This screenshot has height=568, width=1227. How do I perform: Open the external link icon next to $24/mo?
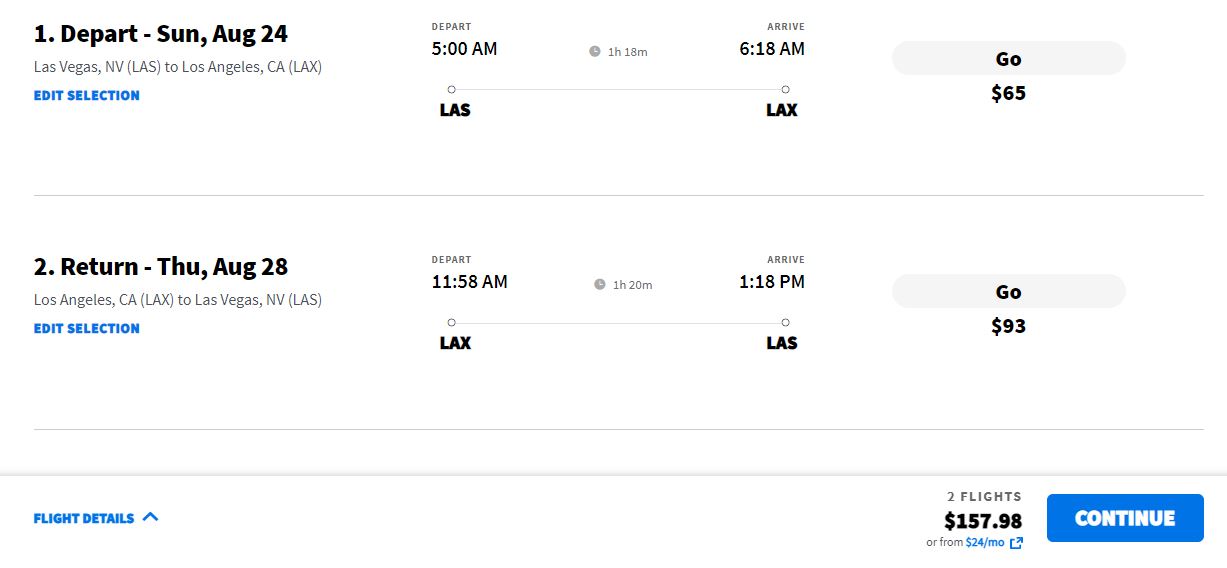pyautogui.click(x=1016, y=543)
